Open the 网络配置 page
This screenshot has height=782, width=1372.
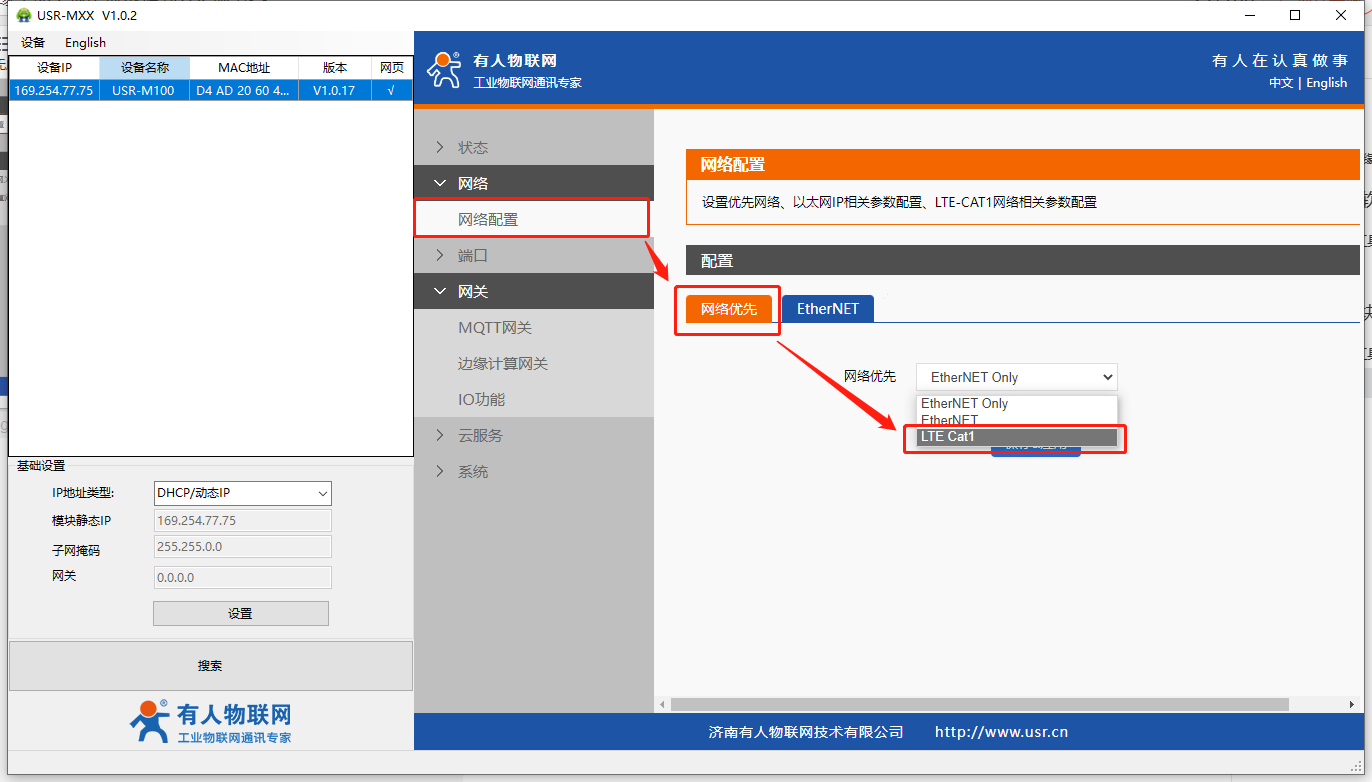pos(488,219)
